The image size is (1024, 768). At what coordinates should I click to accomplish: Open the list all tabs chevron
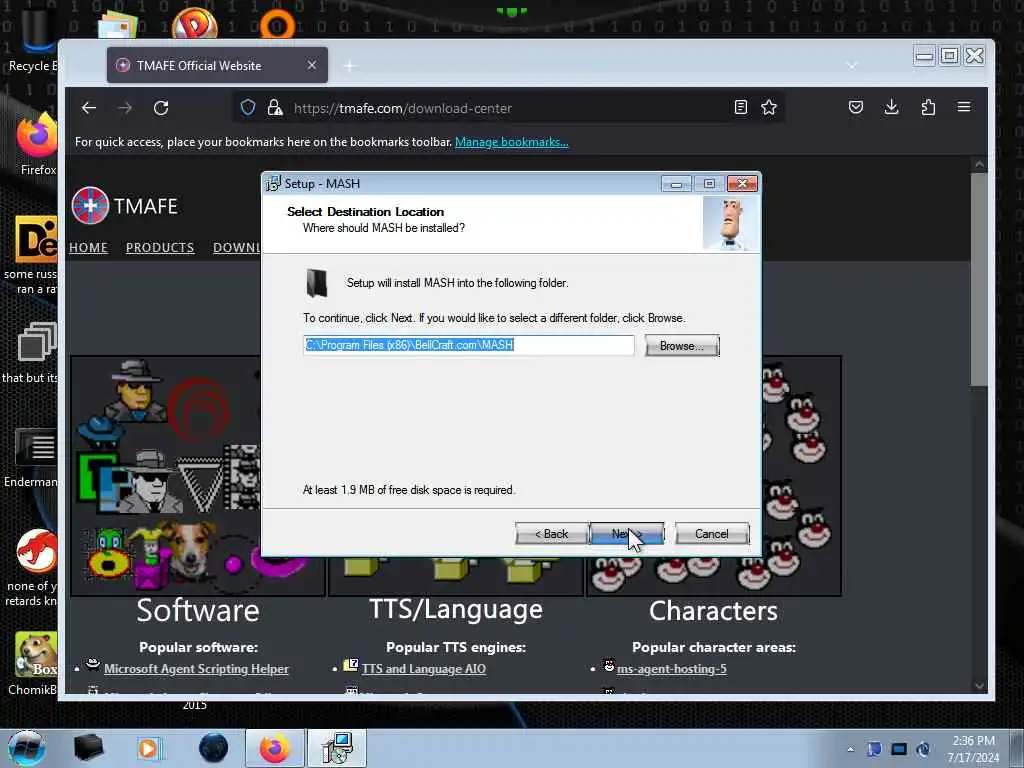852,65
